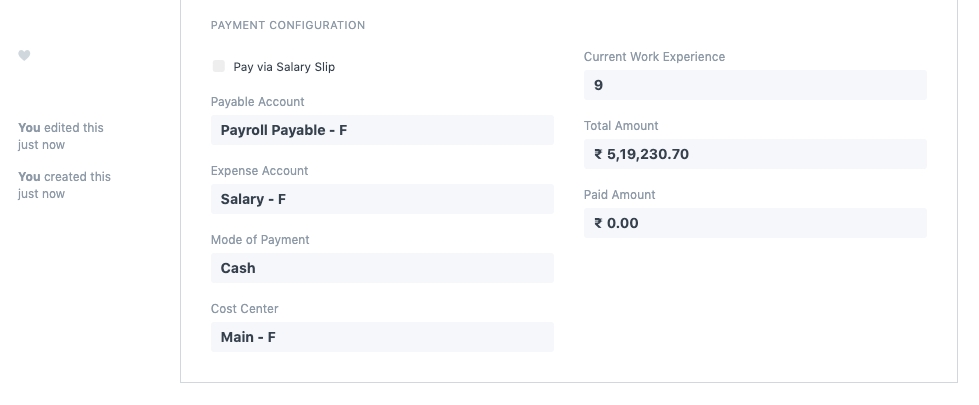The width and height of the screenshot is (979, 405).
Task: Click the 'You created this' timeline entry
Action: coord(64,177)
